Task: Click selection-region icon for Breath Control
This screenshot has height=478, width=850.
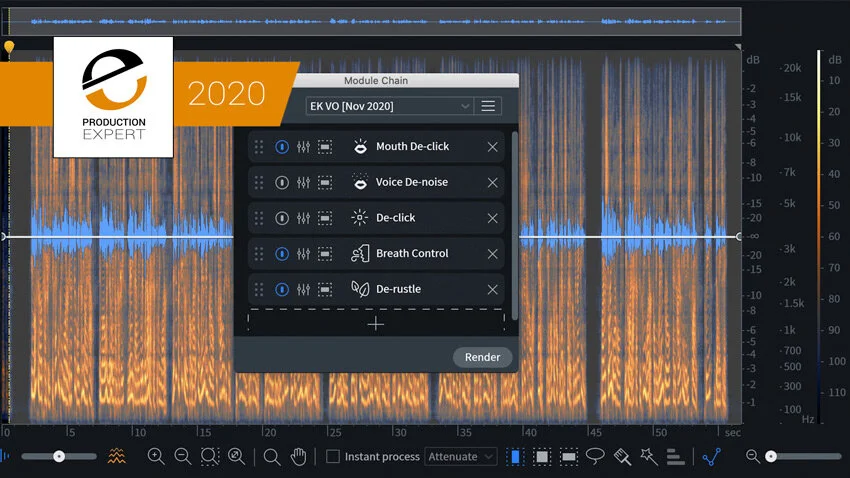Action: click(x=325, y=254)
